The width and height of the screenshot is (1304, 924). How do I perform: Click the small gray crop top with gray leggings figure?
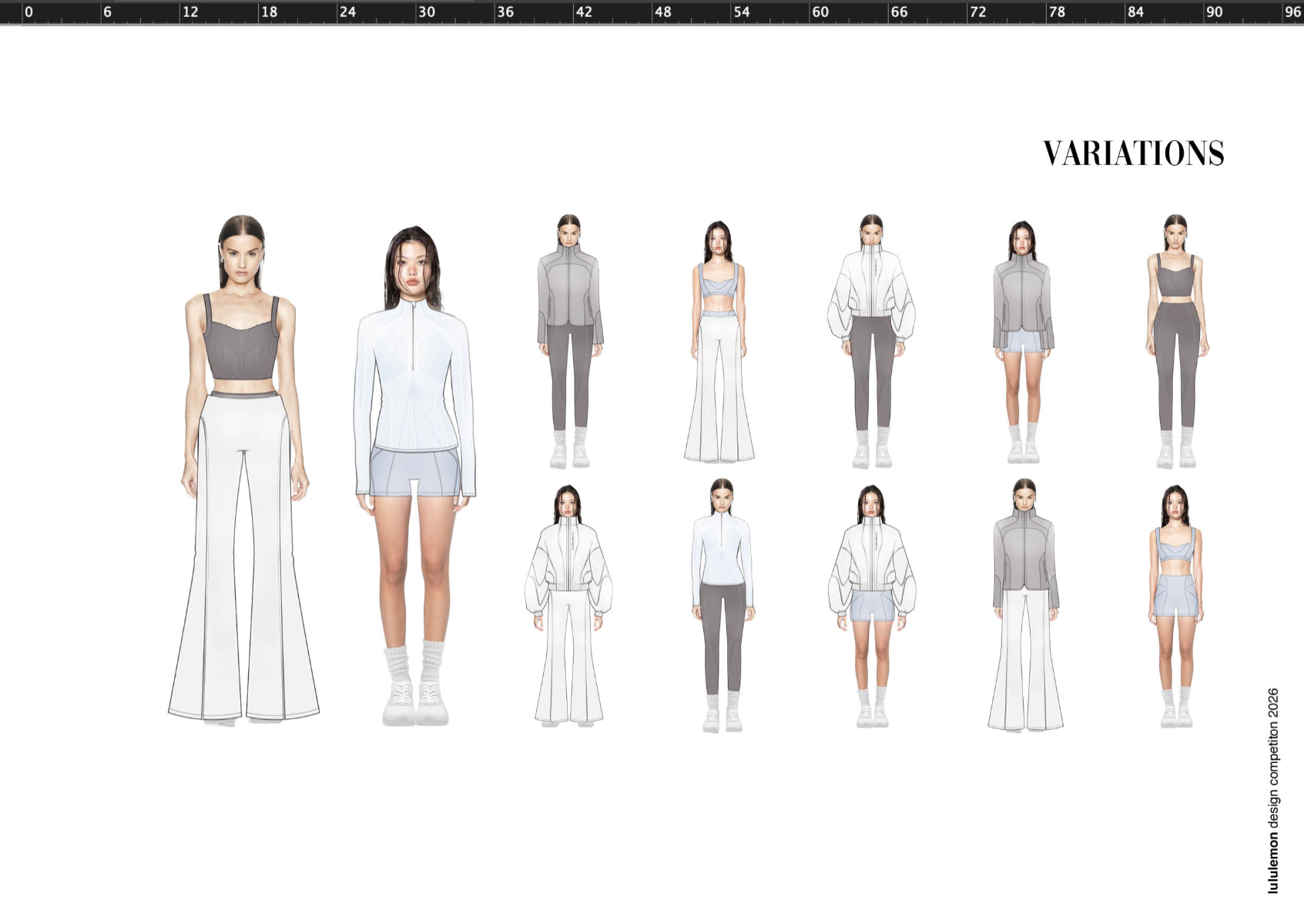click(1175, 339)
